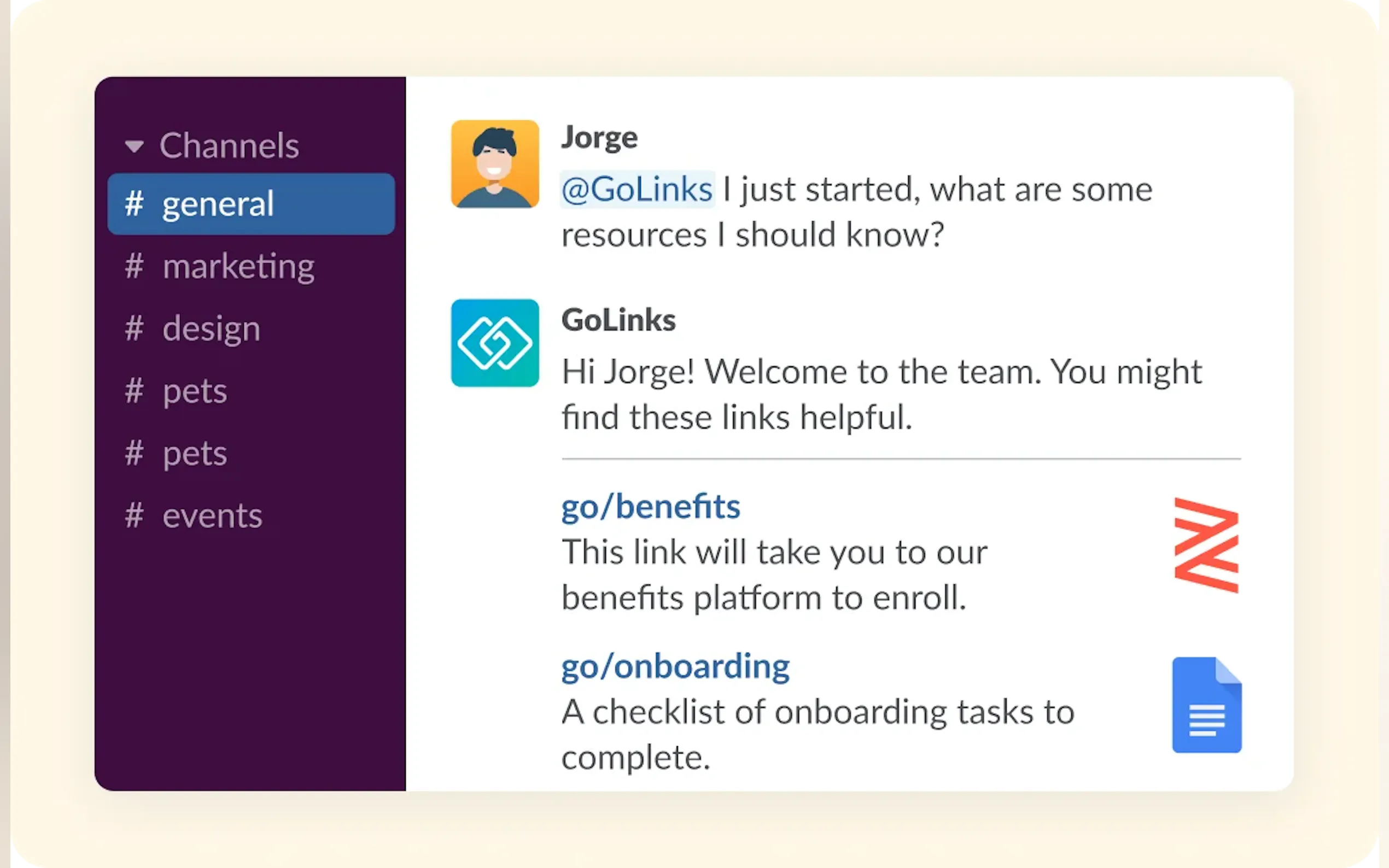Open the Google Docs icon beside go/onboarding

click(1206, 705)
